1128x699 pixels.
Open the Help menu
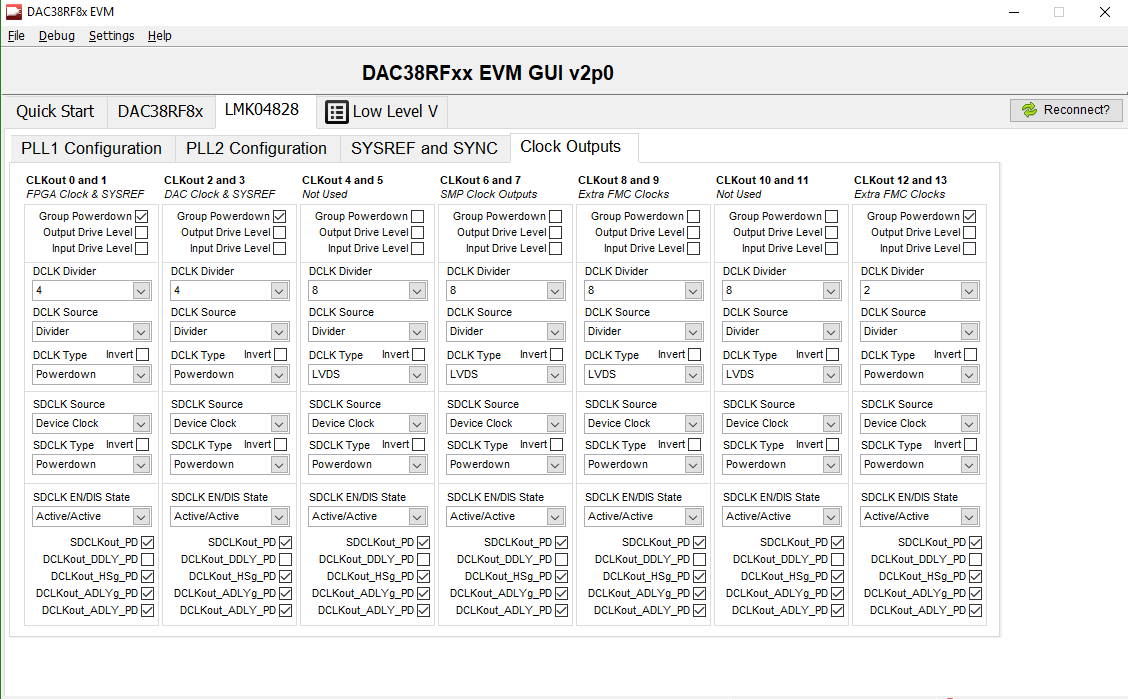[160, 36]
